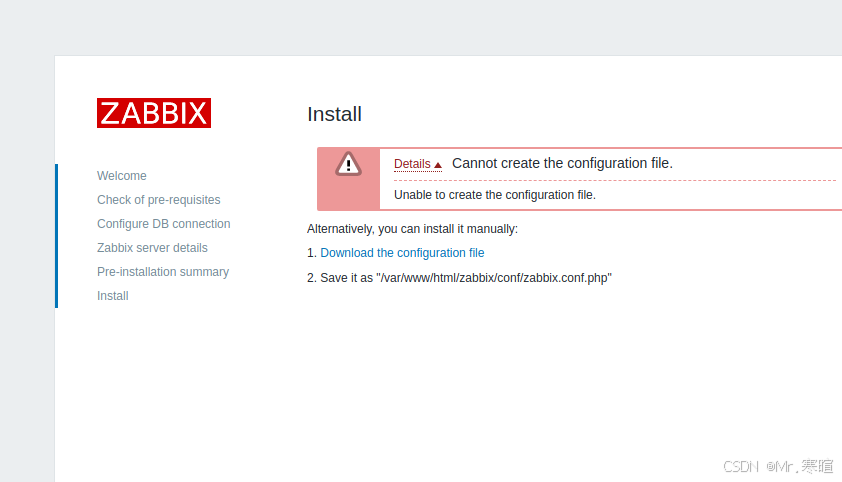Viewport: 842px width, 482px height.
Task: Select the Install step in sidebar
Action: click(x=113, y=296)
